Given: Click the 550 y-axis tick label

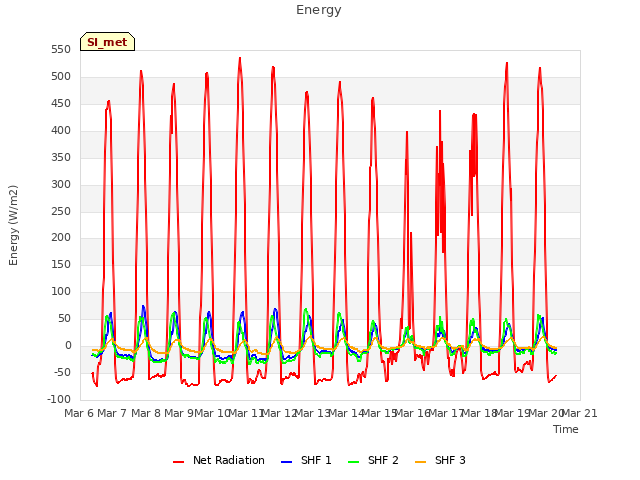Looking at the screenshot, I should tap(61, 50).
